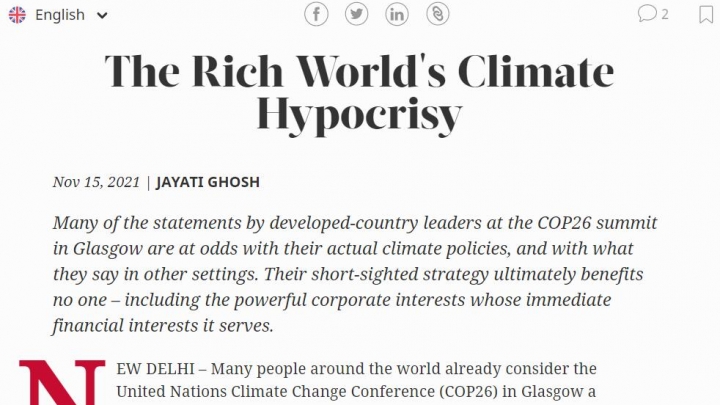Click the headline The Rich World's Climate Hypocrisy
The image size is (720, 405).
click(359, 93)
